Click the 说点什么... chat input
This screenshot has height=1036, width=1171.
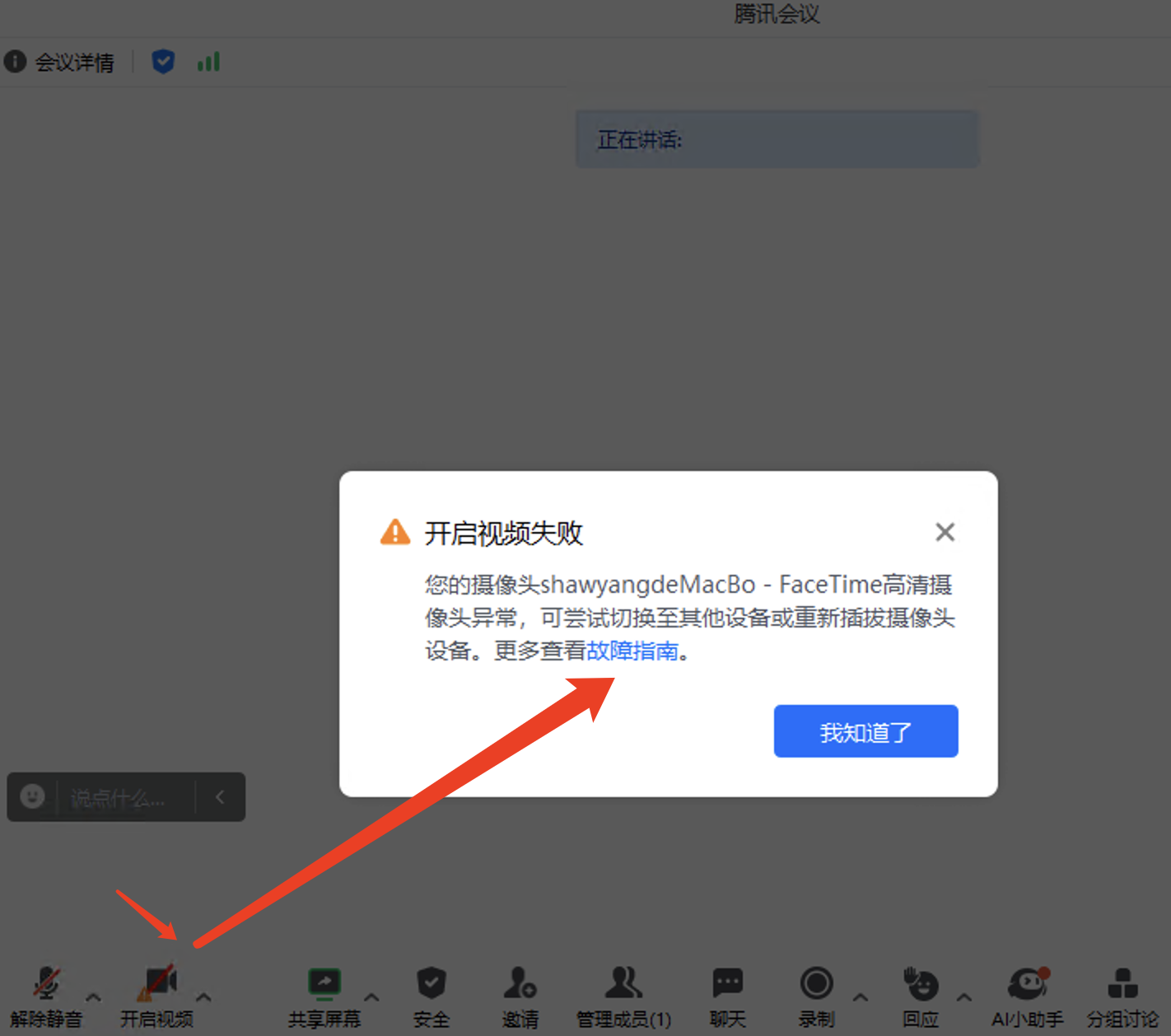point(118,797)
